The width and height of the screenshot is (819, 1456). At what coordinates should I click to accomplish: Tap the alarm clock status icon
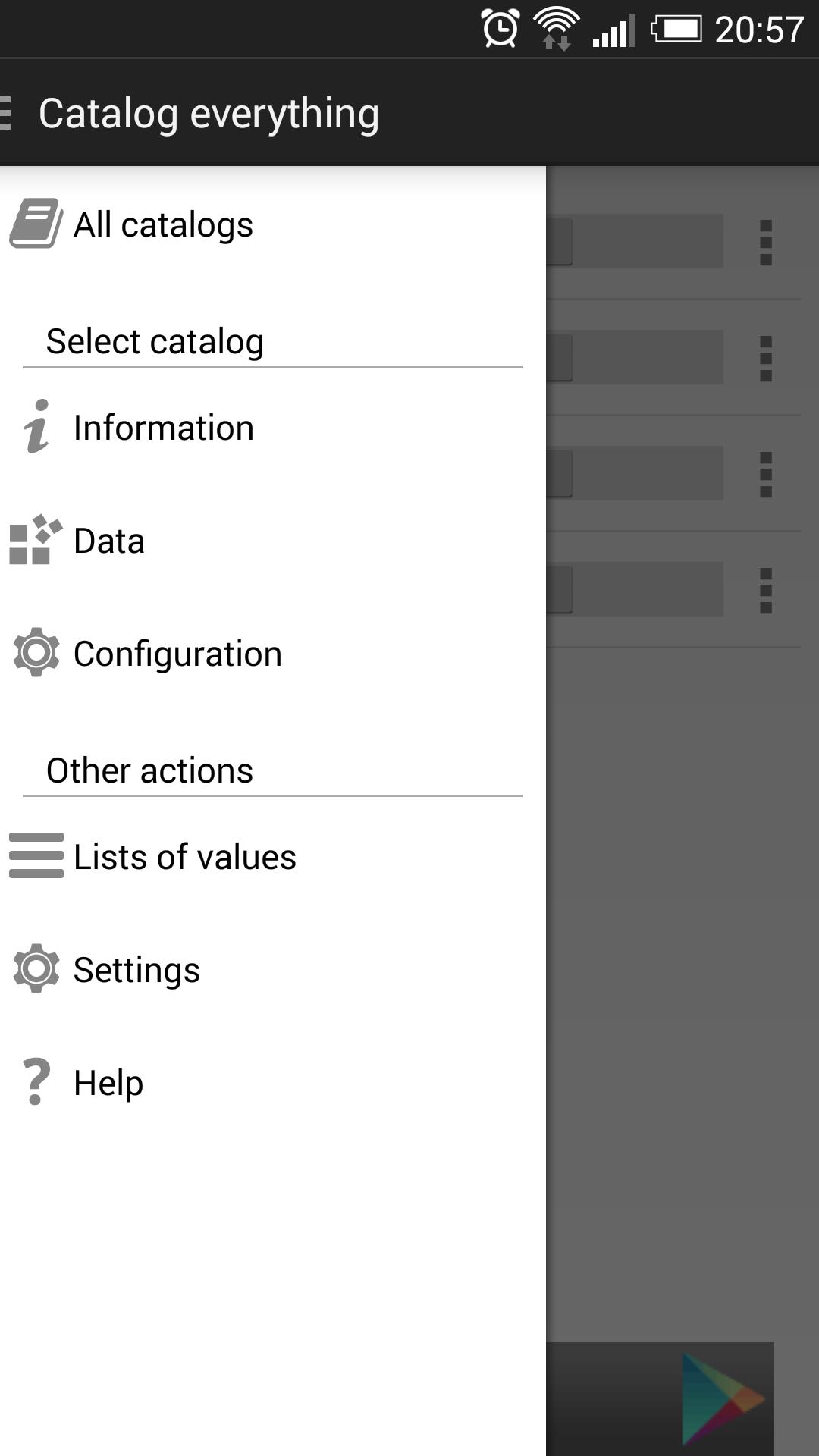click(x=500, y=29)
